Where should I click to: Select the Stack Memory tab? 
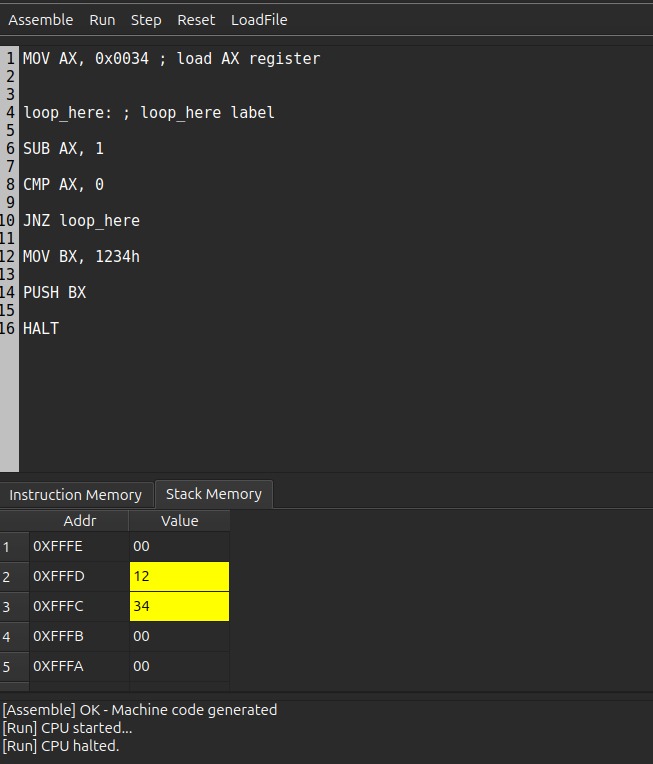[213, 494]
